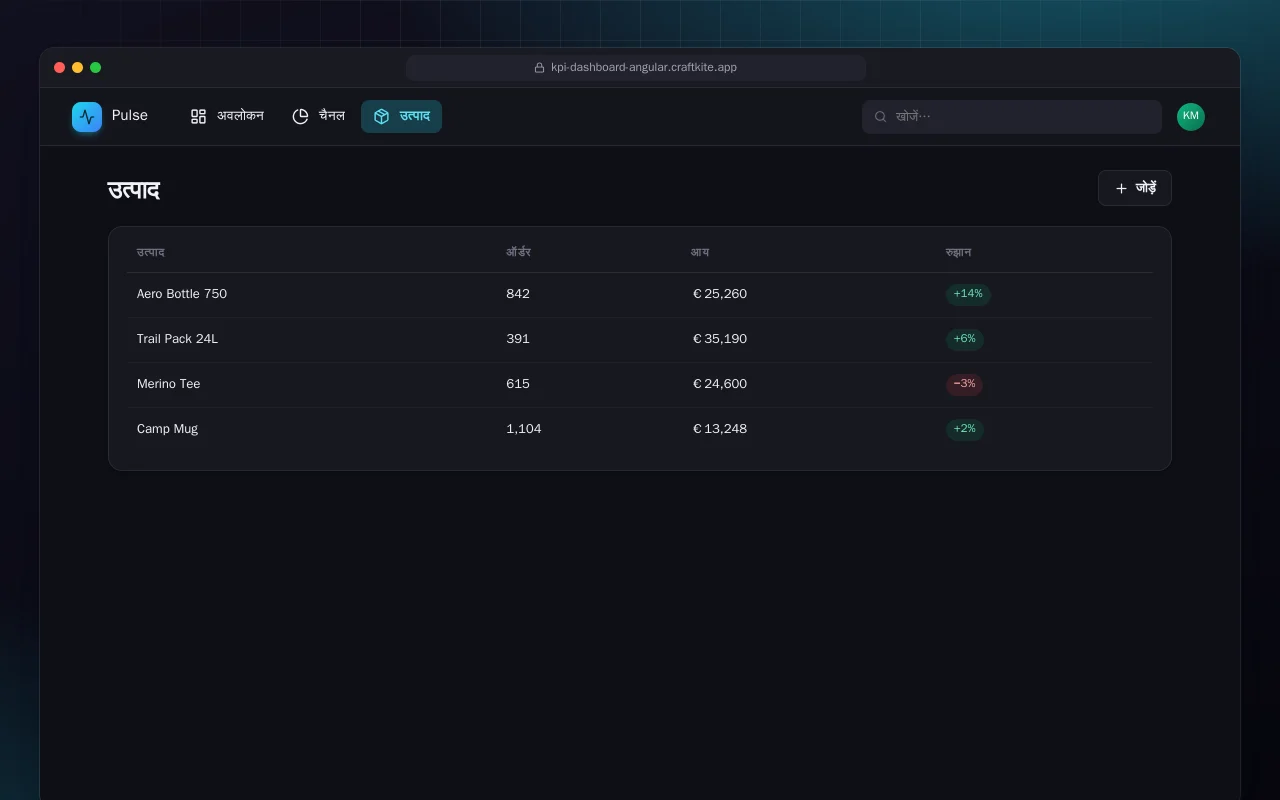Click the उत्पाद cube icon
The height and width of the screenshot is (800, 1280).
click(381, 117)
